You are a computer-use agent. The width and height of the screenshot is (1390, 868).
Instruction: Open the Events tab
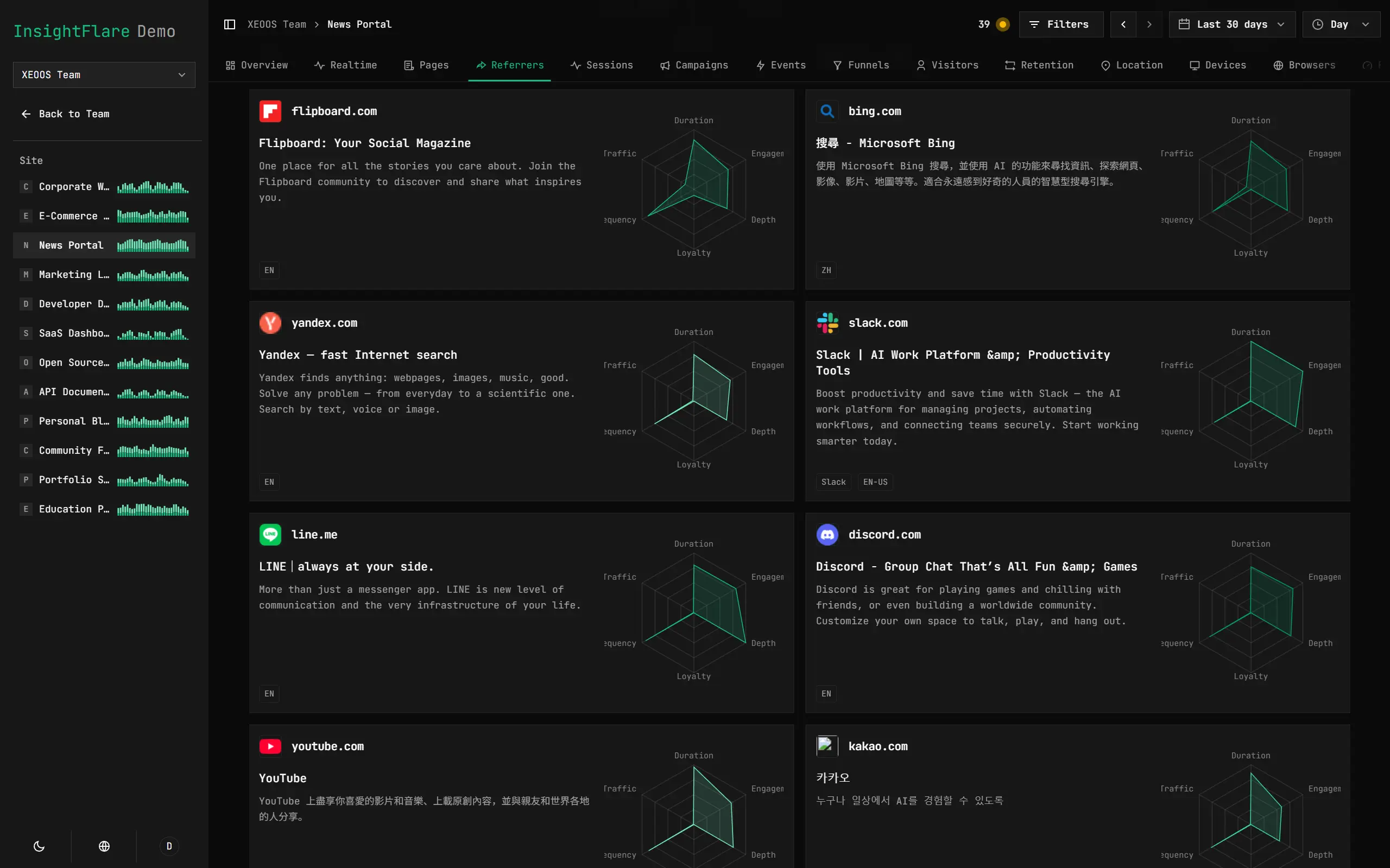point(780,65)
